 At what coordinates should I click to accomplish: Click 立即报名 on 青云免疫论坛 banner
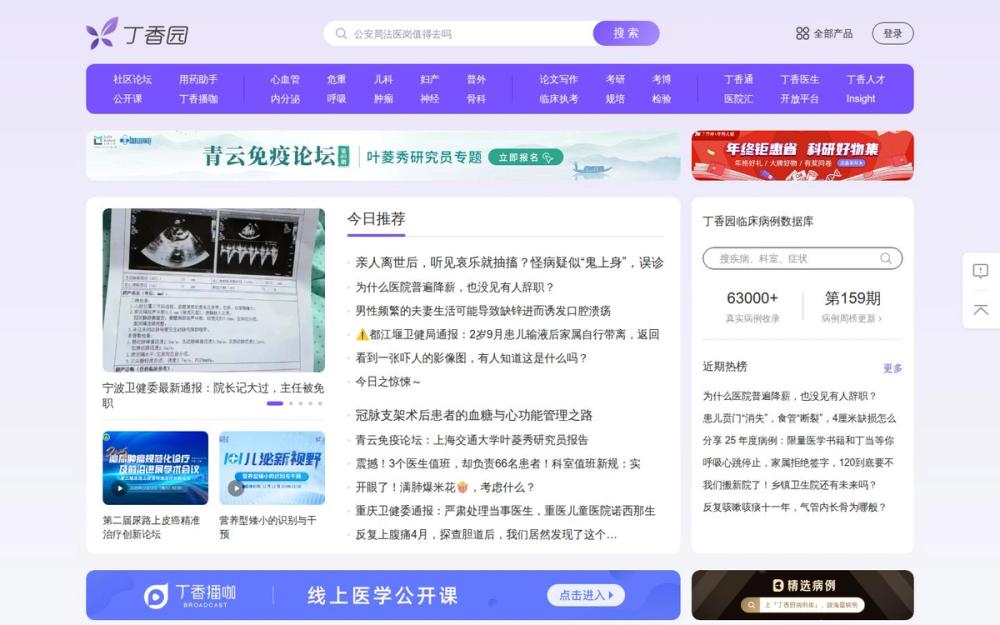click(x=526, y=157)
